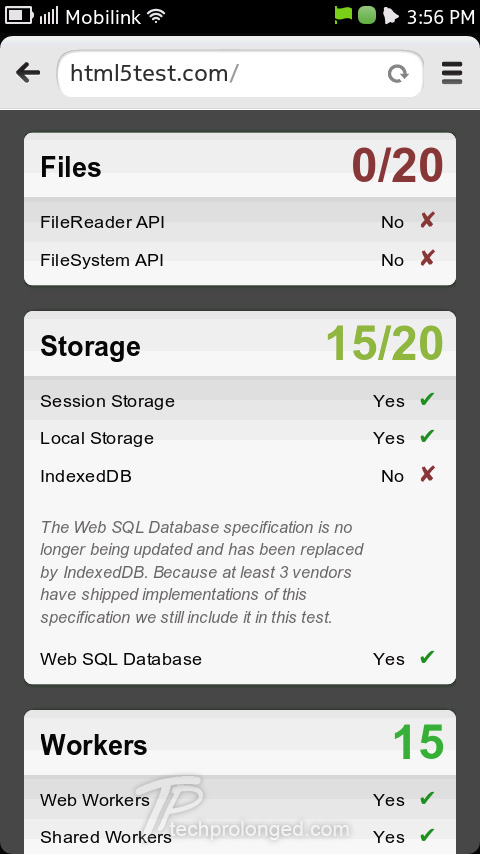Tap the Workers section header

(x=240, y=743)
